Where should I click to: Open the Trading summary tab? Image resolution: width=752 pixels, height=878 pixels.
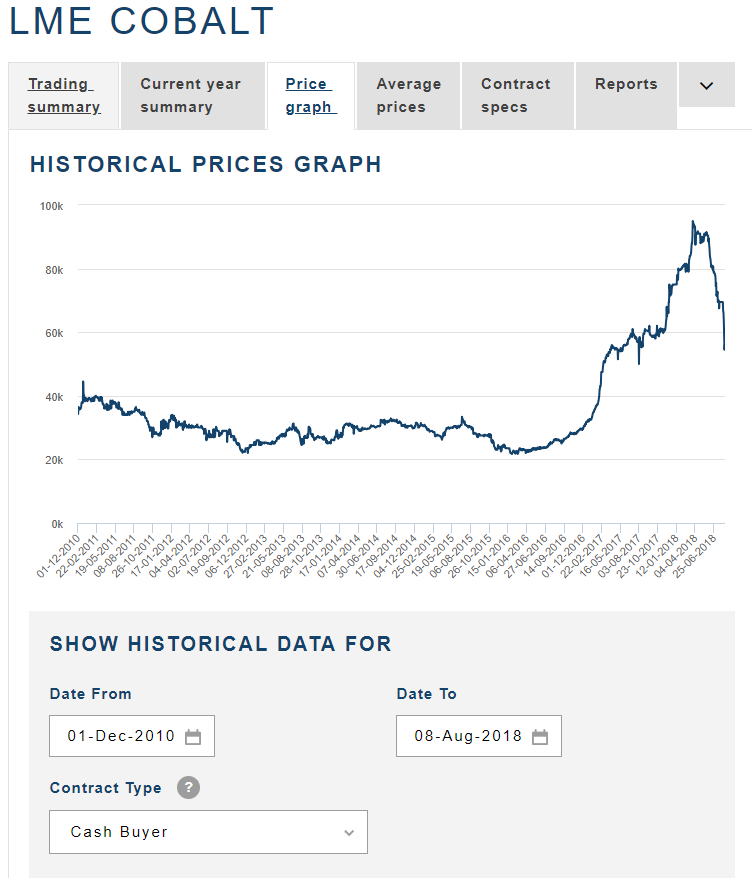[x=64, y=96]
